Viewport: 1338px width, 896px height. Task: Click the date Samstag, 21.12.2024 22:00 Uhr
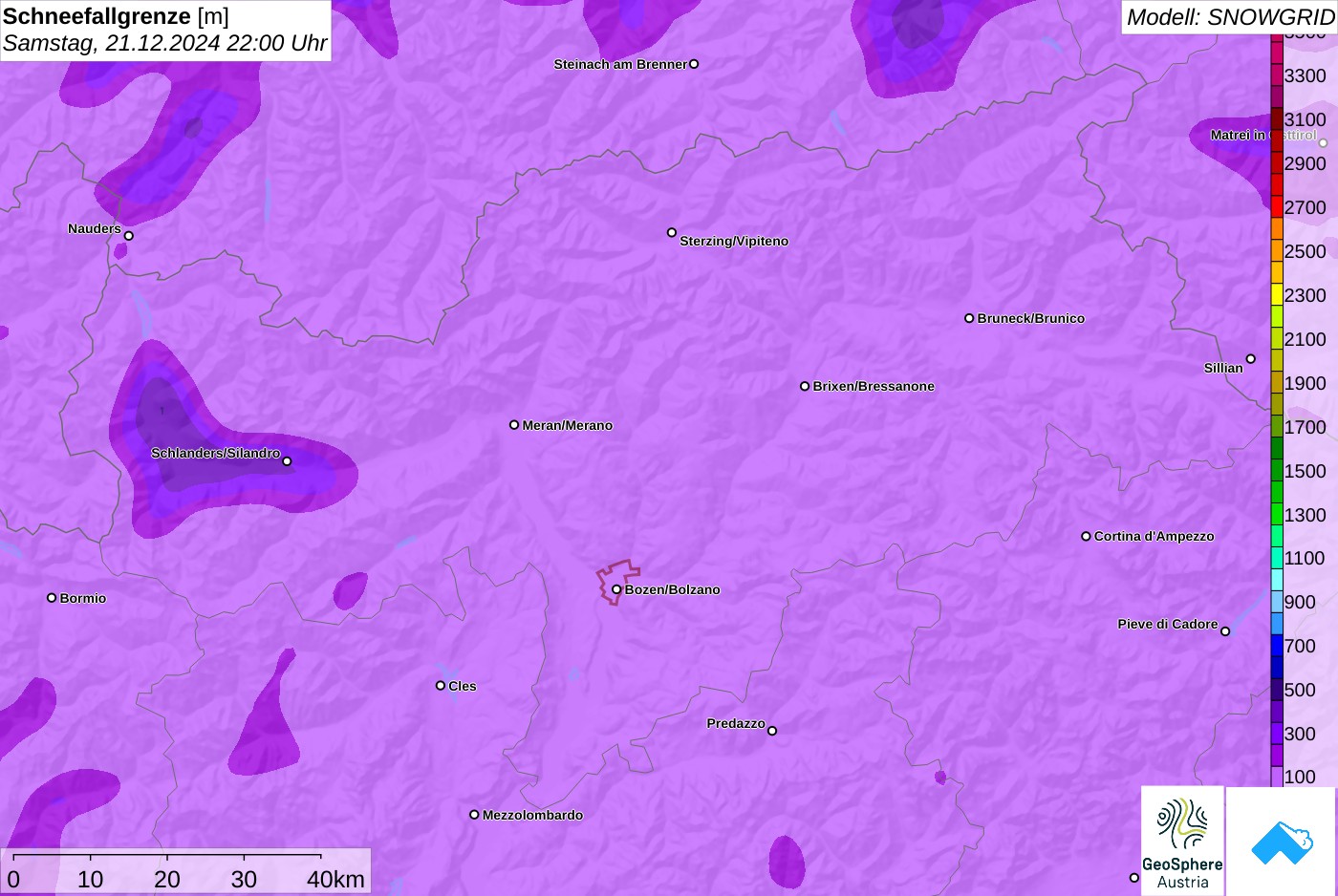coord(165,43)
